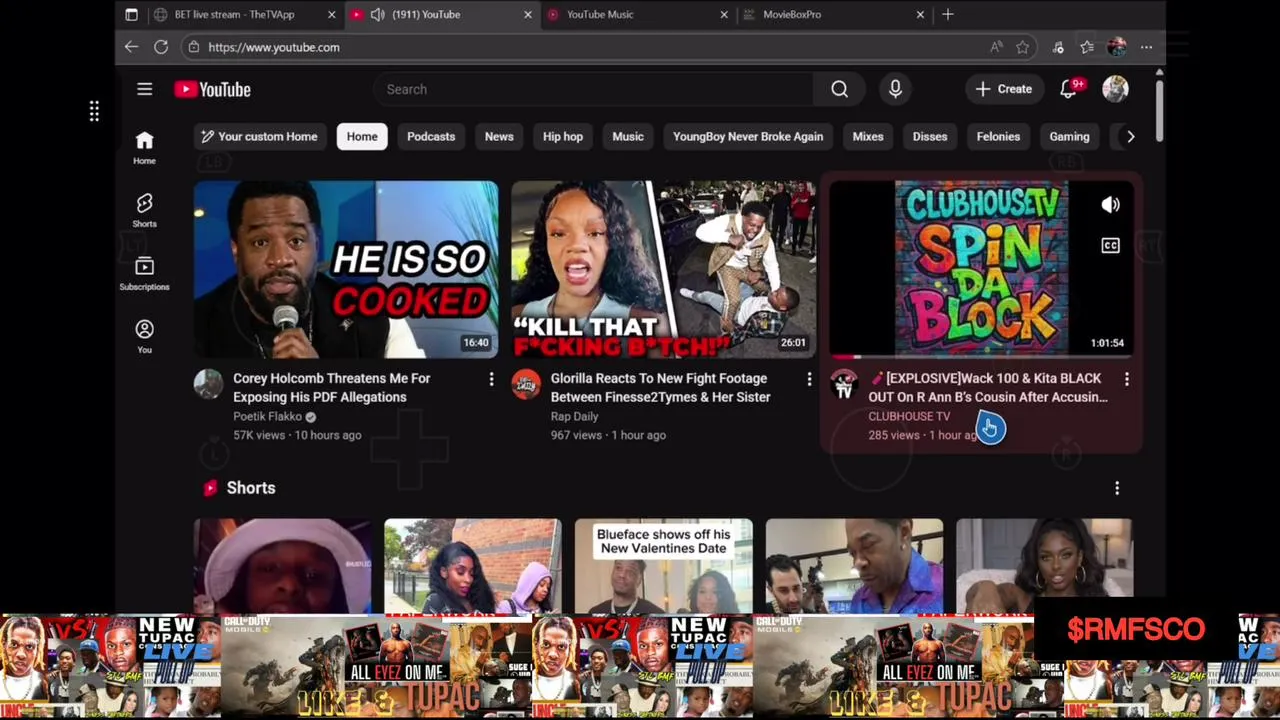Click the site info lock icon

coord(194,47)
